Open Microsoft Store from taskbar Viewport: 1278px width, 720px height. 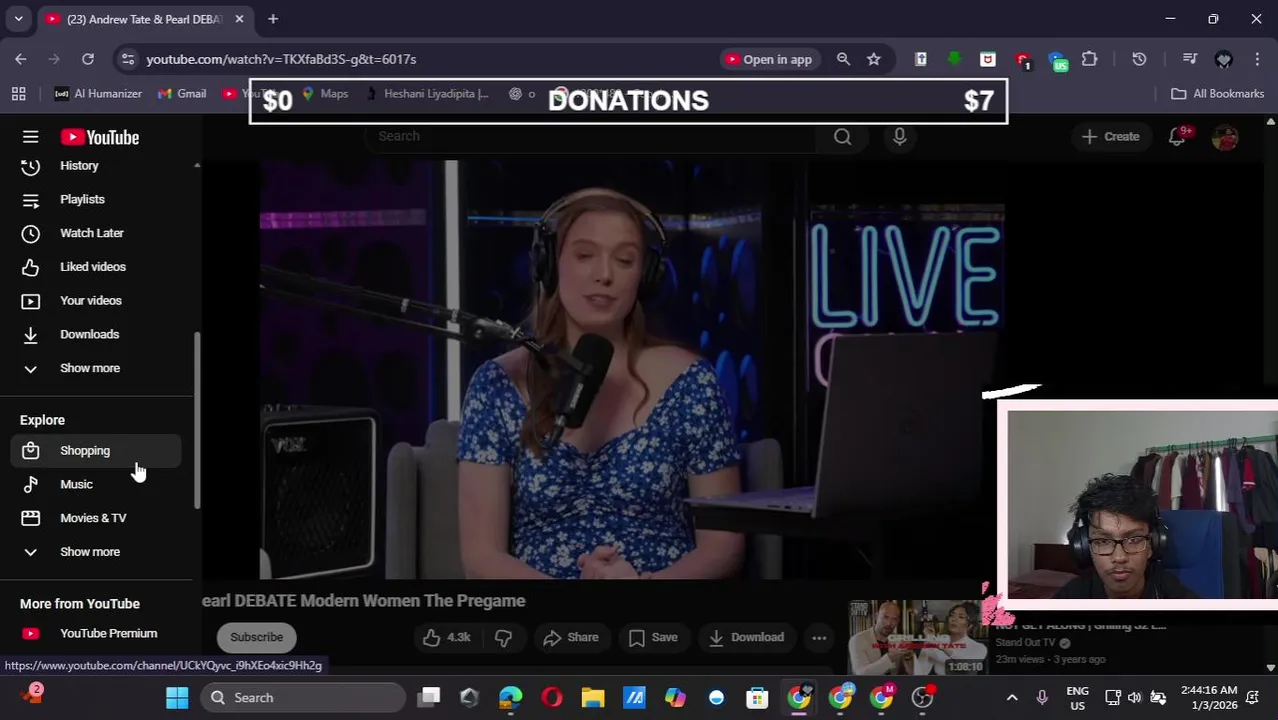(x=757, y=698)
